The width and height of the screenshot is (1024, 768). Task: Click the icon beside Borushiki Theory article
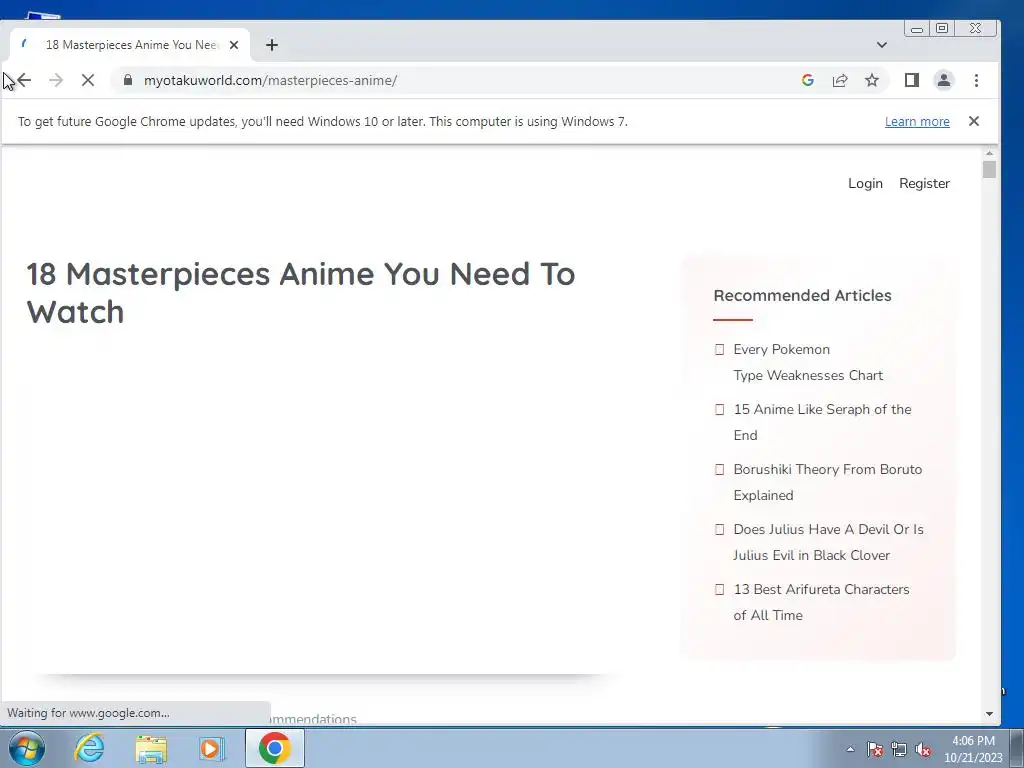point(719,470)
